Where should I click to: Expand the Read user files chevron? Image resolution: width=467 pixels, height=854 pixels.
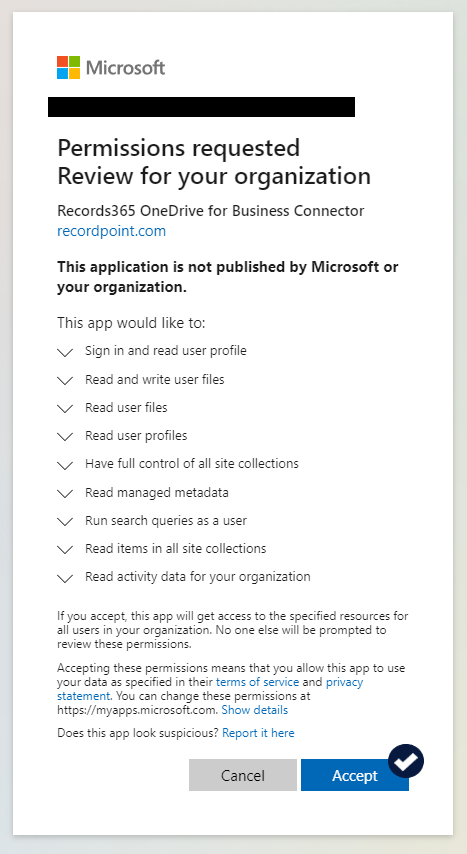[x=65, y=409]
